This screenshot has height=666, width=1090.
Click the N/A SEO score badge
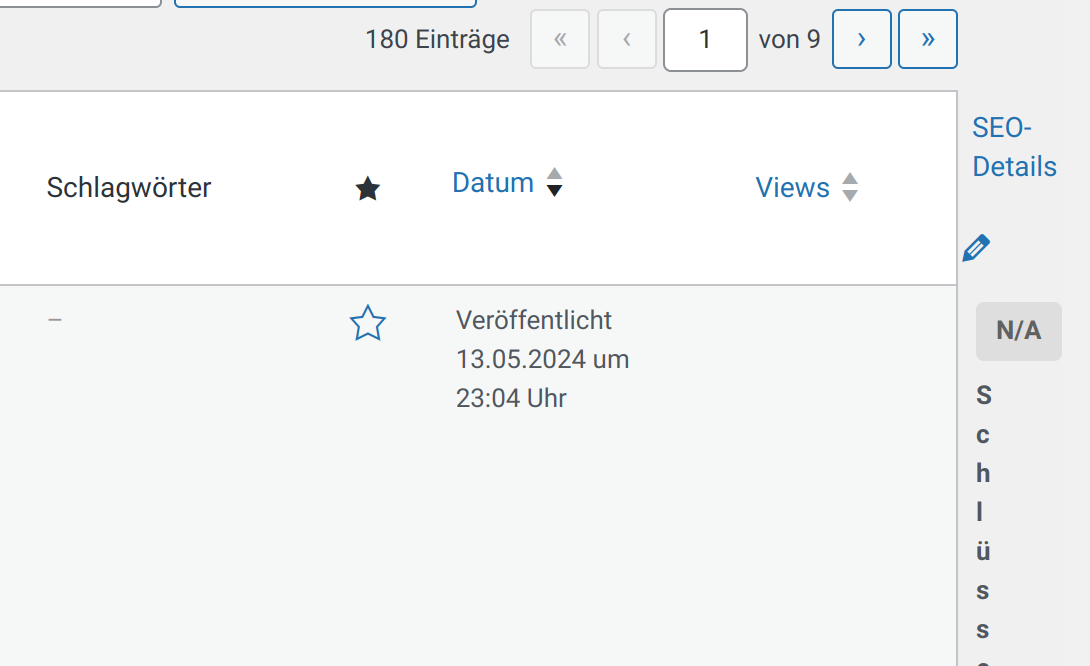(1018, 331)
